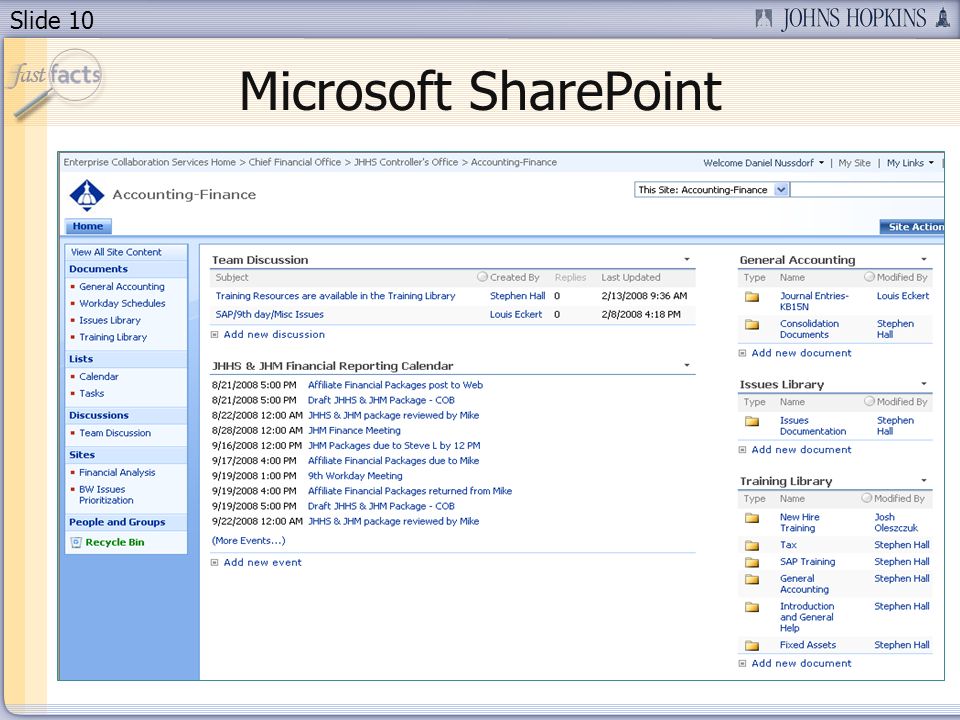Click the folder icon for Consolidation Documents

point(752,324)
